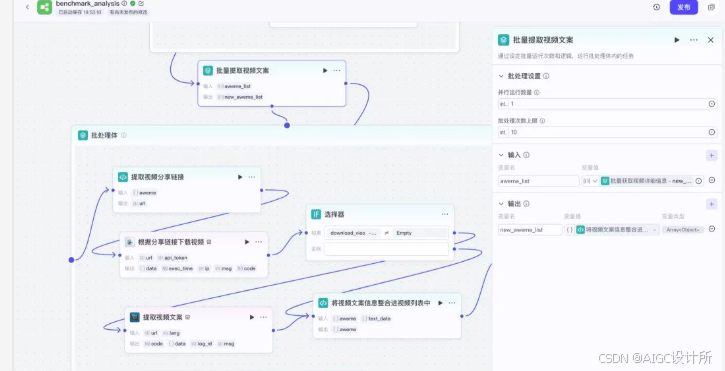Click log_id tag in 提取视频文案 node

[201, 344]
